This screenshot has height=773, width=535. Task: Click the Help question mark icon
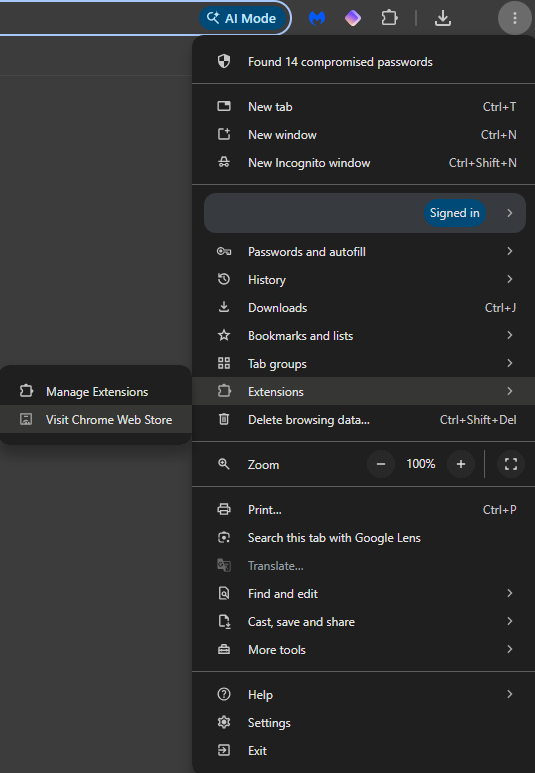[x=224, y=694]
